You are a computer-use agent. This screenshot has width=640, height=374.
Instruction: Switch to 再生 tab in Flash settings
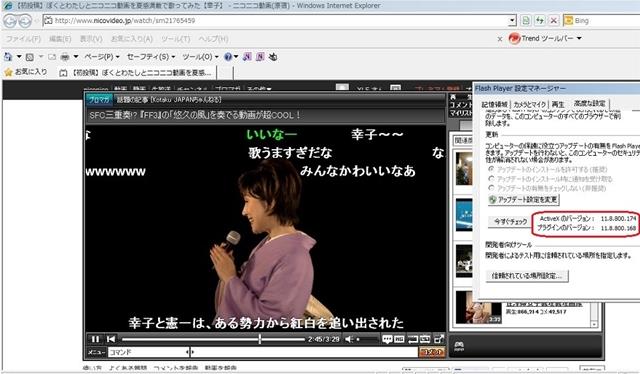[558, 105]
